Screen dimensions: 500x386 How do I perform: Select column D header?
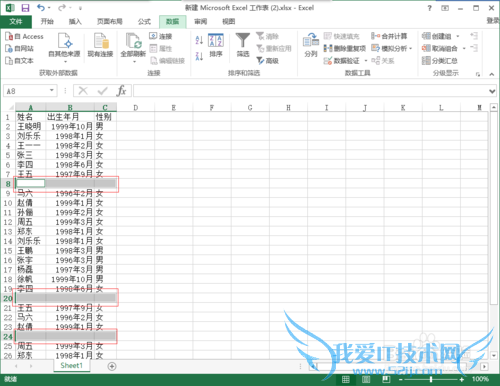tap(136, 108)
